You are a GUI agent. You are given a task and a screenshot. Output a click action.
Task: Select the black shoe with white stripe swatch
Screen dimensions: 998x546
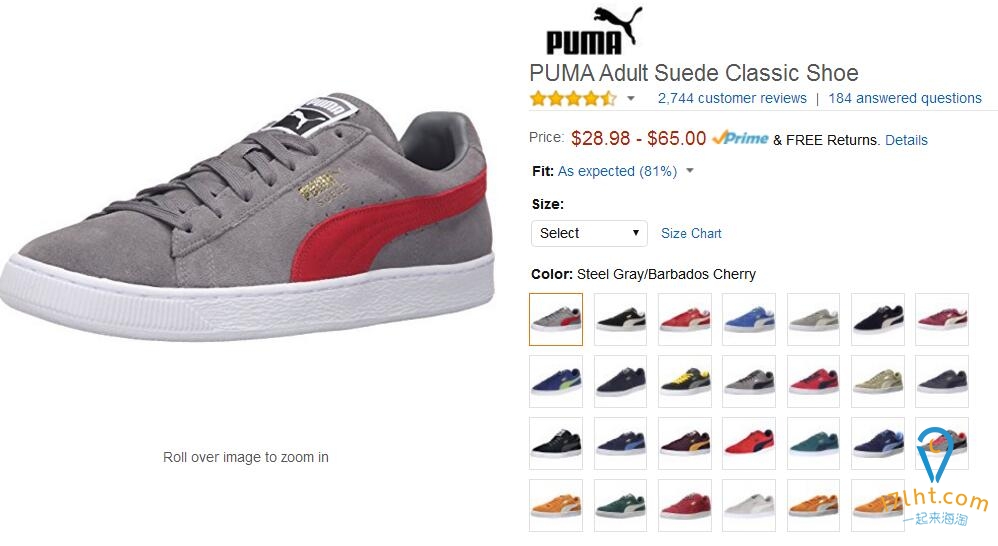pyautogui.click(x=621, y=319)
